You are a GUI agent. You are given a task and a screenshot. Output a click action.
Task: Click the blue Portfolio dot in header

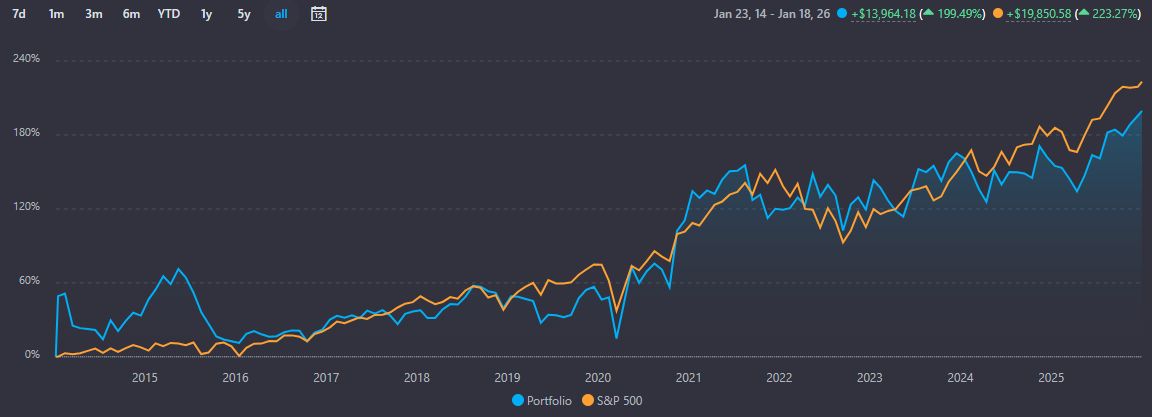pyautogui.click(x=842, y=14)
